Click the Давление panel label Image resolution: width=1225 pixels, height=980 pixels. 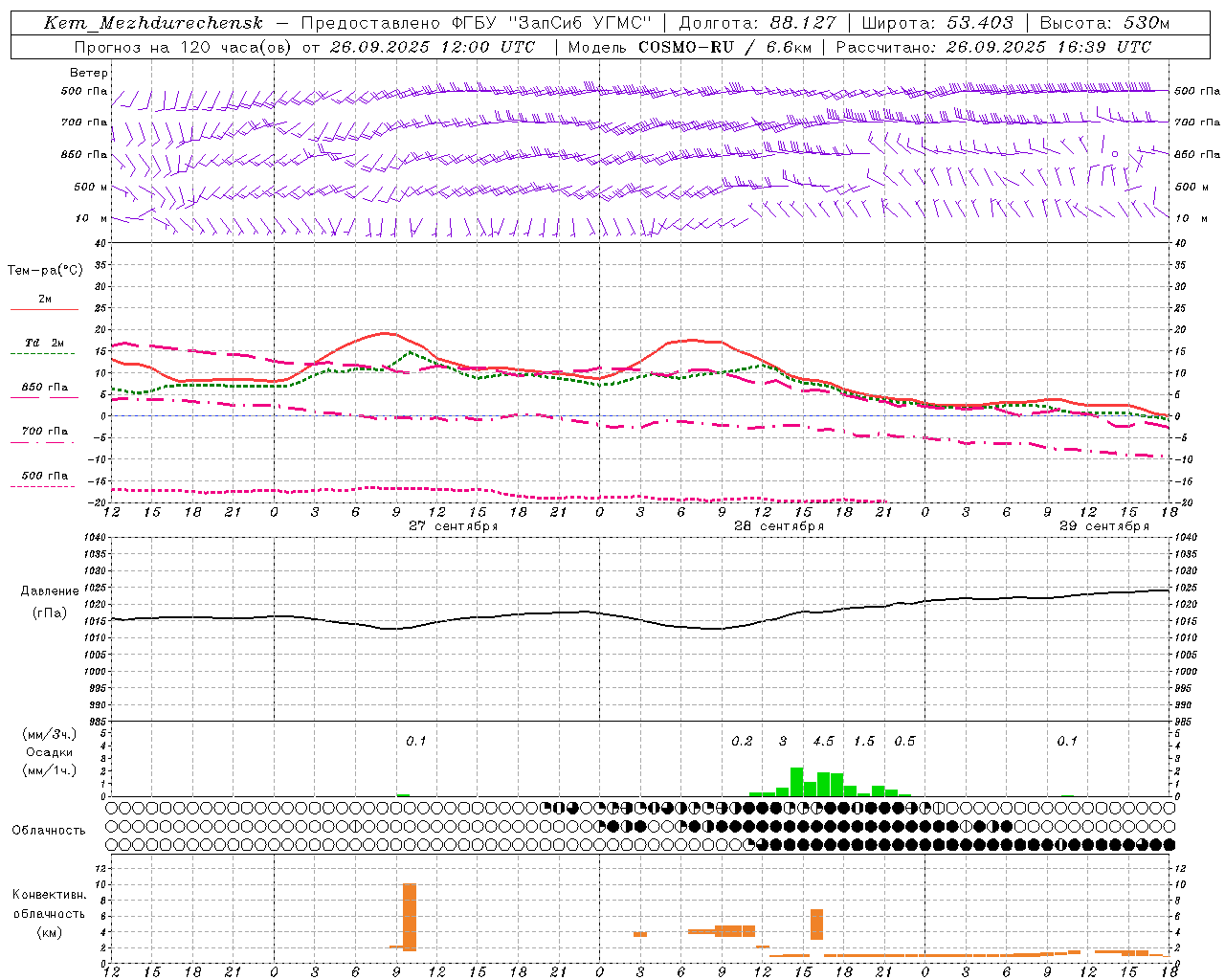click(50, 591)
